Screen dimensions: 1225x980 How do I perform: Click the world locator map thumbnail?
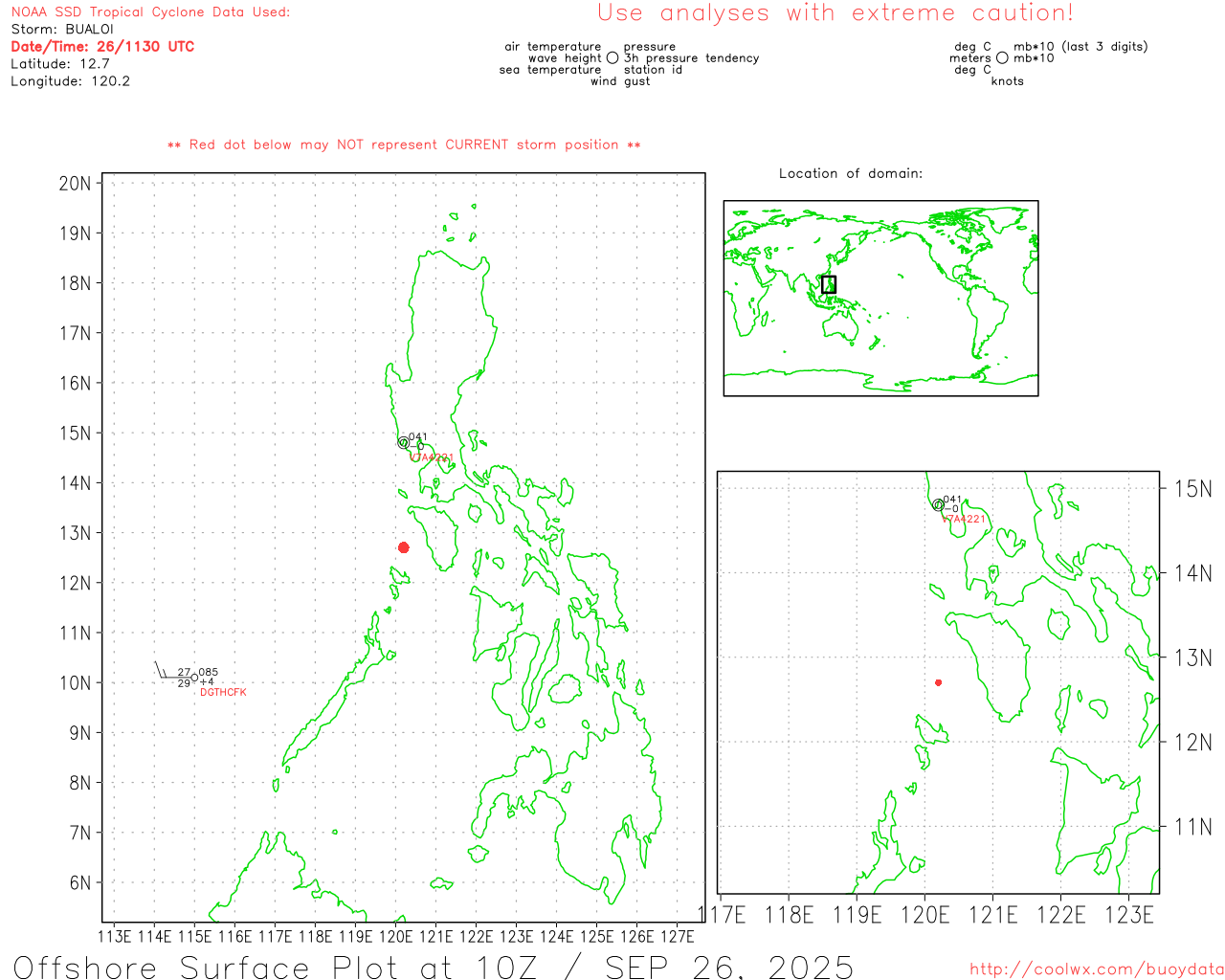880,299
